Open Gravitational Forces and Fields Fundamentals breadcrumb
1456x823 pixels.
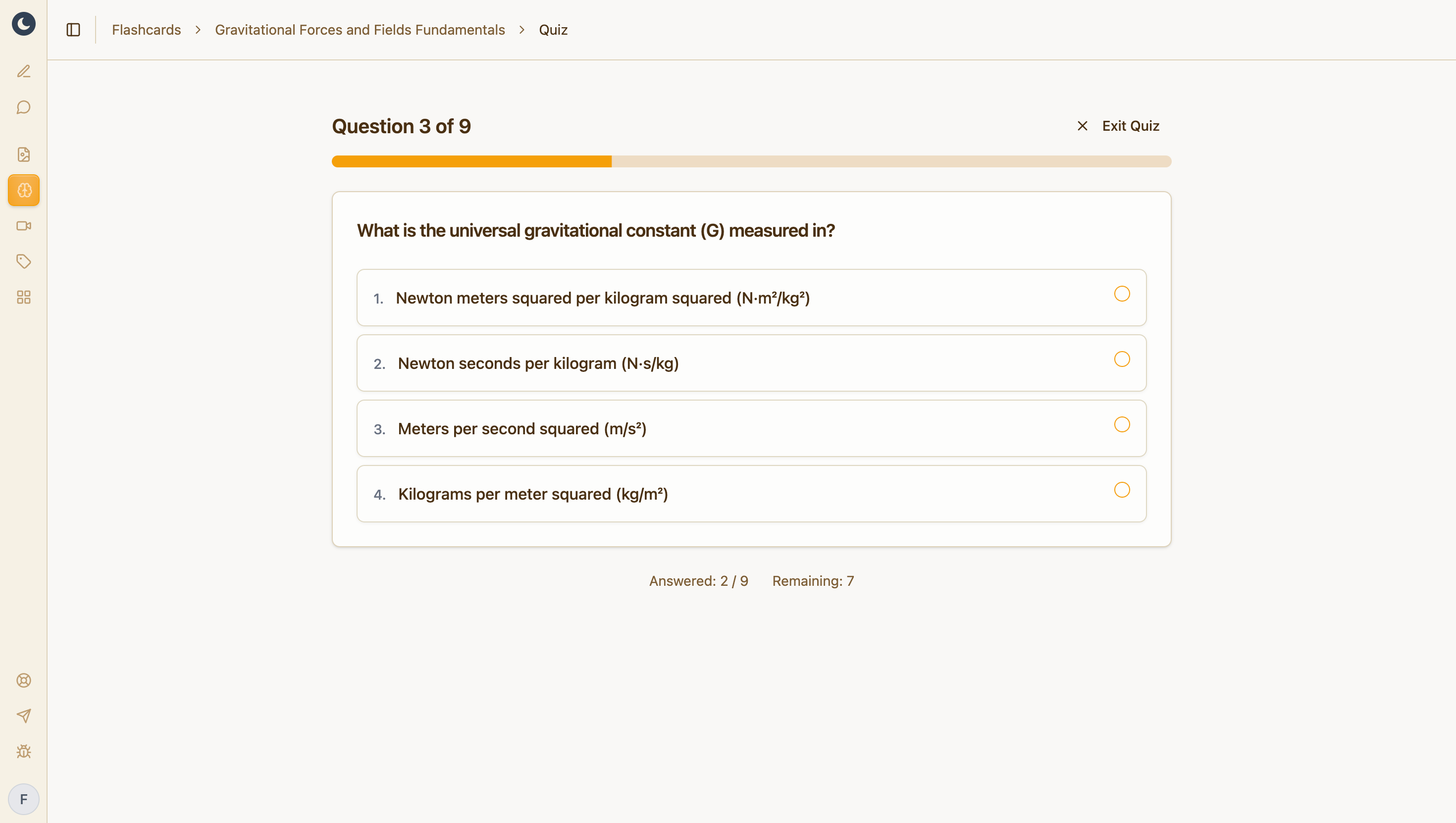tap(360, 29)
